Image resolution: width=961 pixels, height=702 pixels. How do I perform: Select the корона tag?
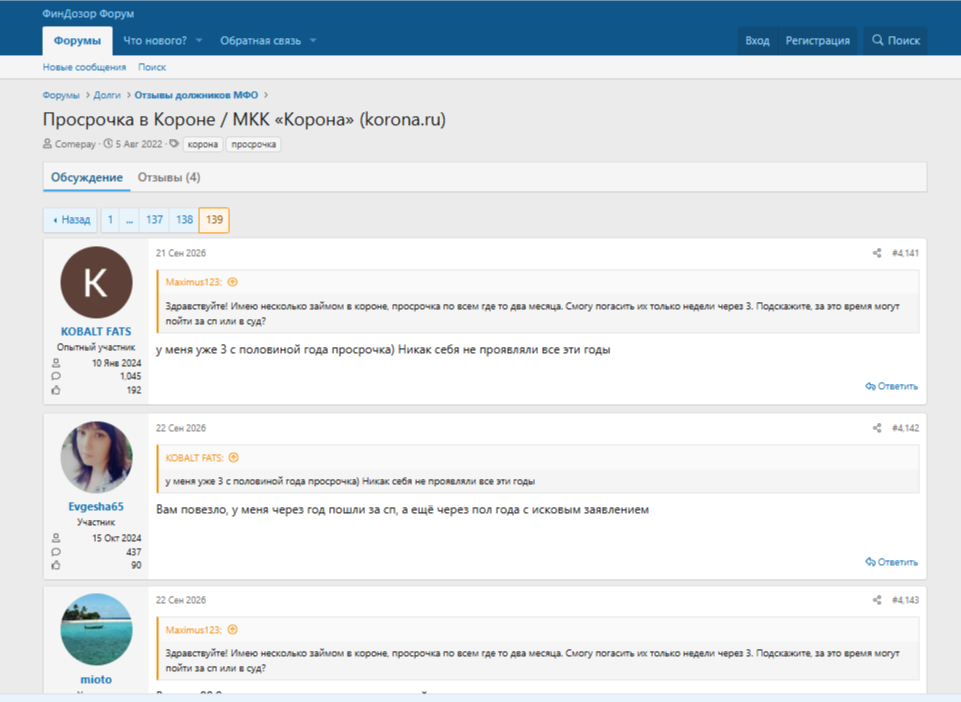[x=203, y=145]
